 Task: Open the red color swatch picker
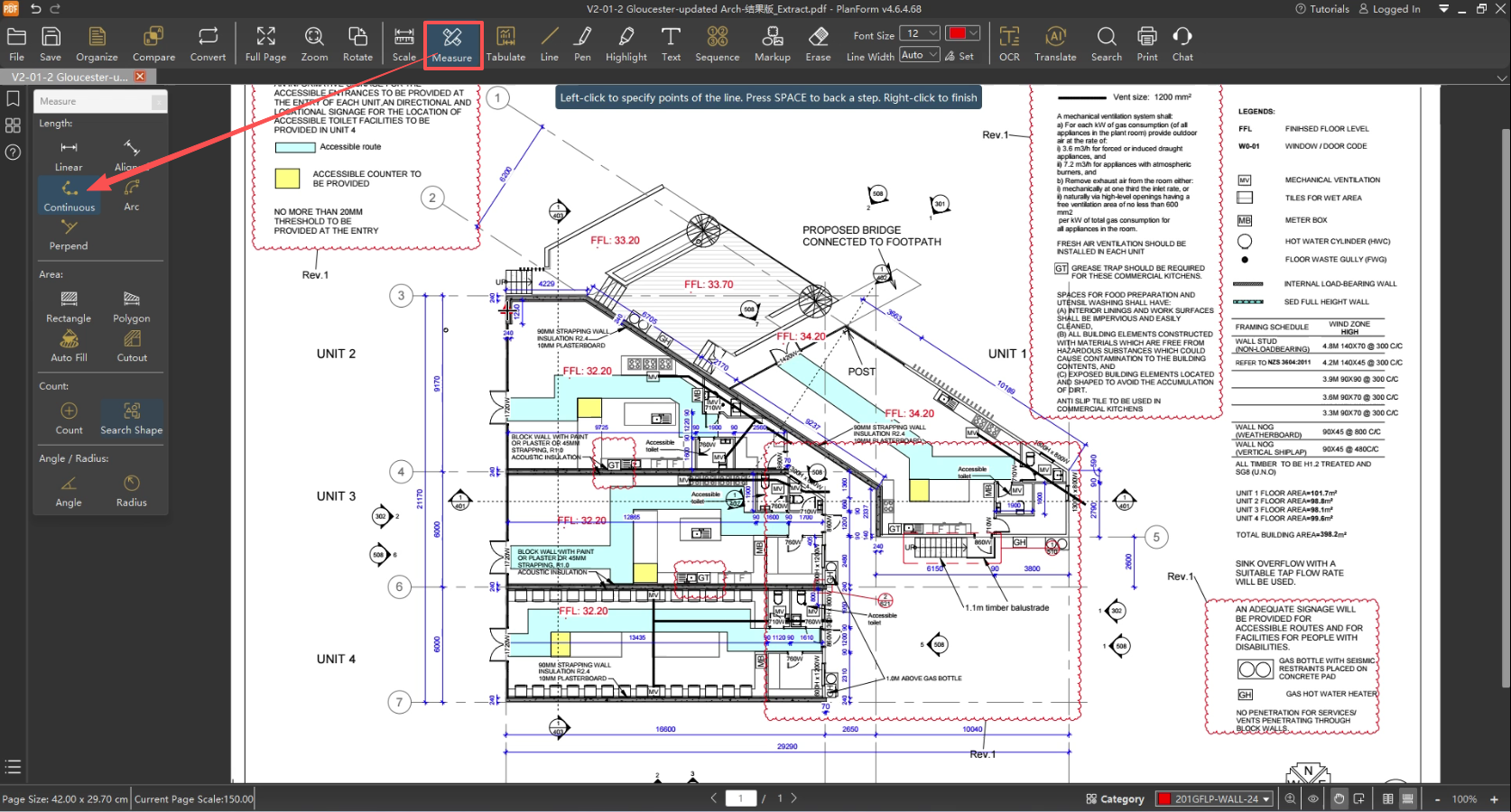coord(963,33)
